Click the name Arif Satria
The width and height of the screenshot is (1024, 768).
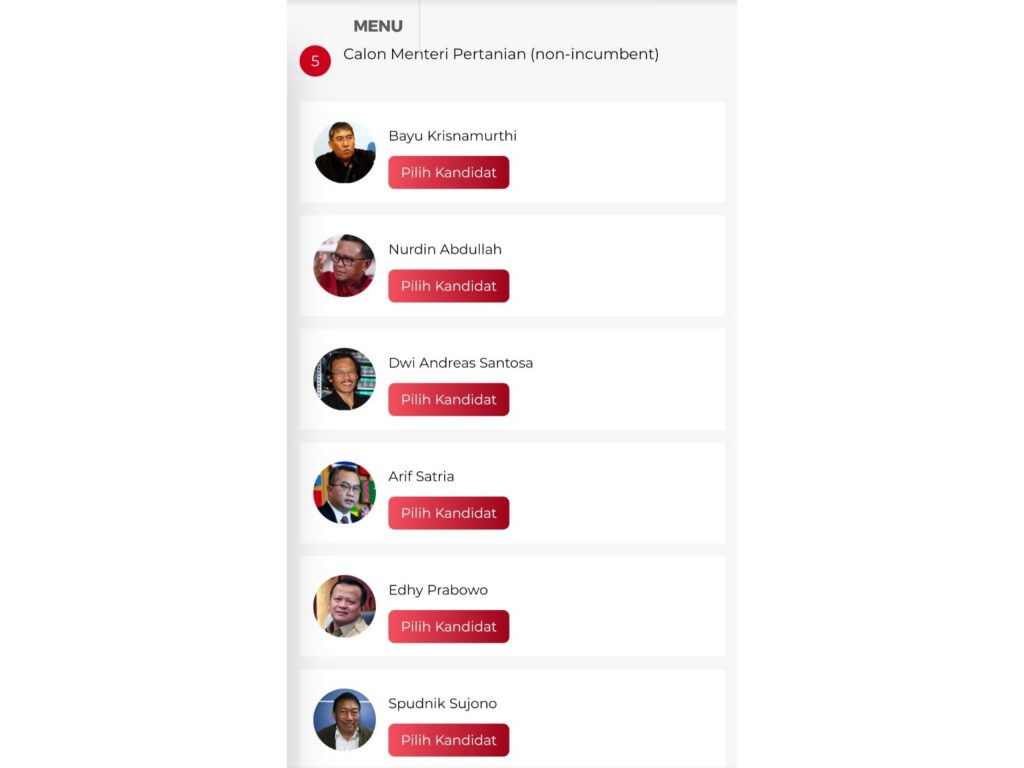pos(421,476)
